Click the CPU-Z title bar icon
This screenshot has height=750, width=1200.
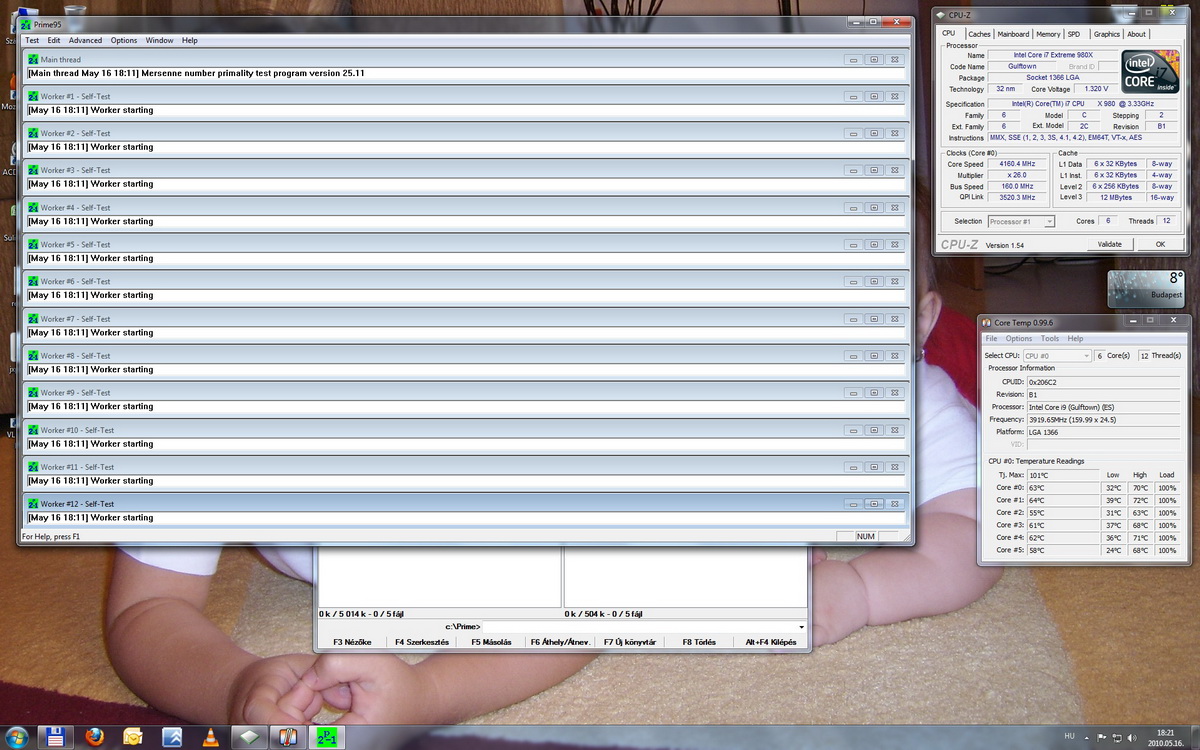click(x=942, y=15)
